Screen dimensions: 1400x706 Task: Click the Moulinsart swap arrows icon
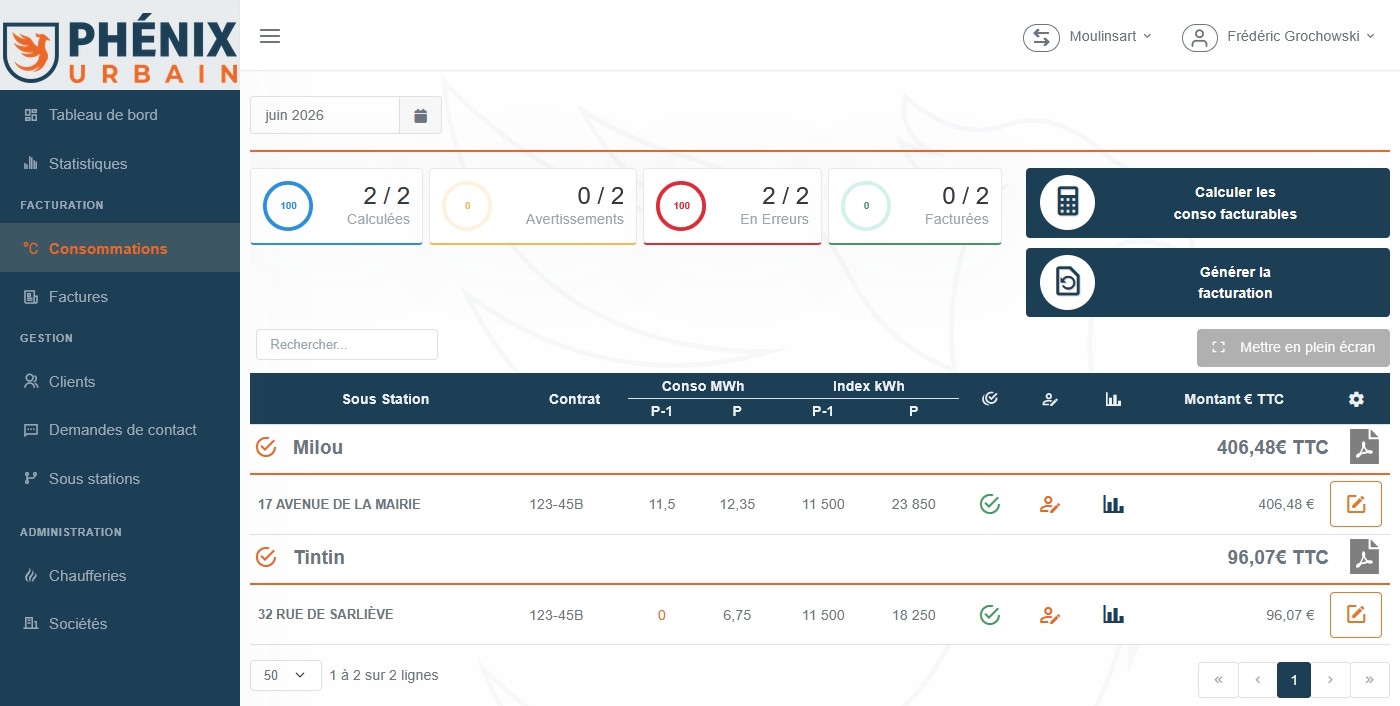pyautogui.click(x=1041, y=37)
